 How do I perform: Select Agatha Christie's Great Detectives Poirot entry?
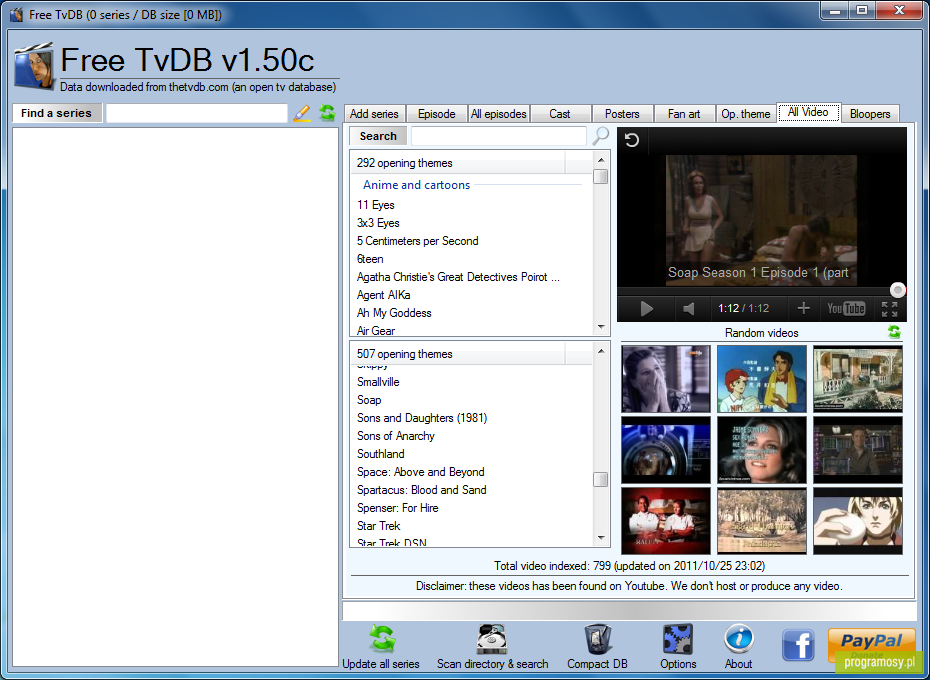[458, 277]
